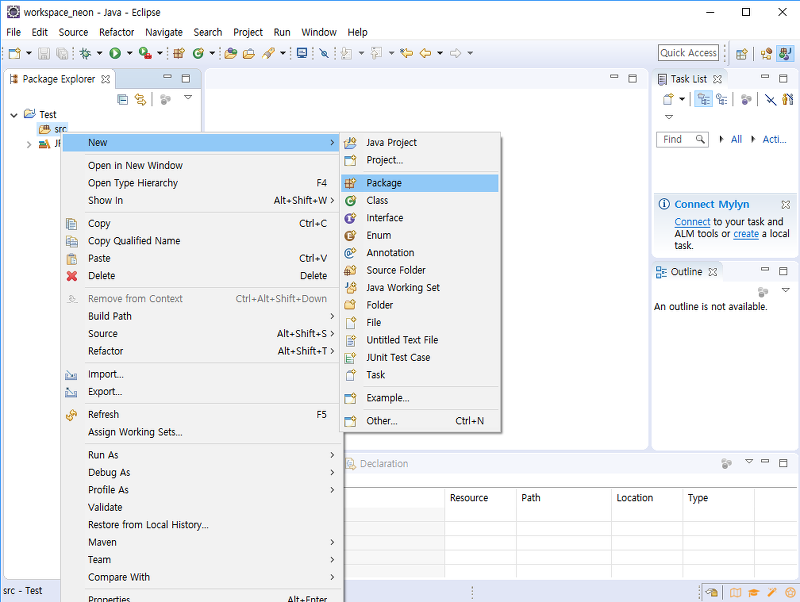
Task: Click the Resource column header
Action: point(480,498)
